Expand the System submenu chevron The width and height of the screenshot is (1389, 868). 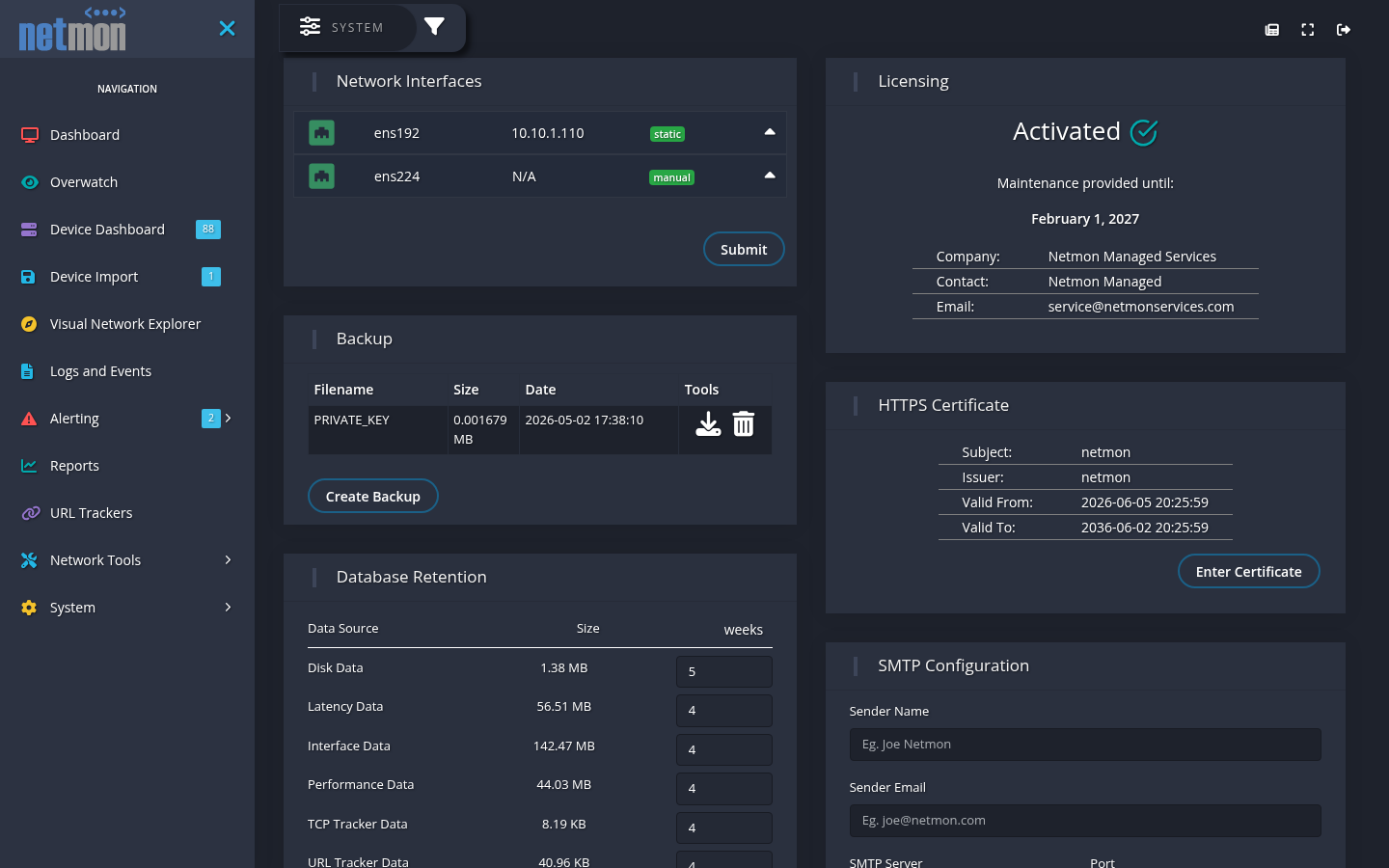point(228,607)
